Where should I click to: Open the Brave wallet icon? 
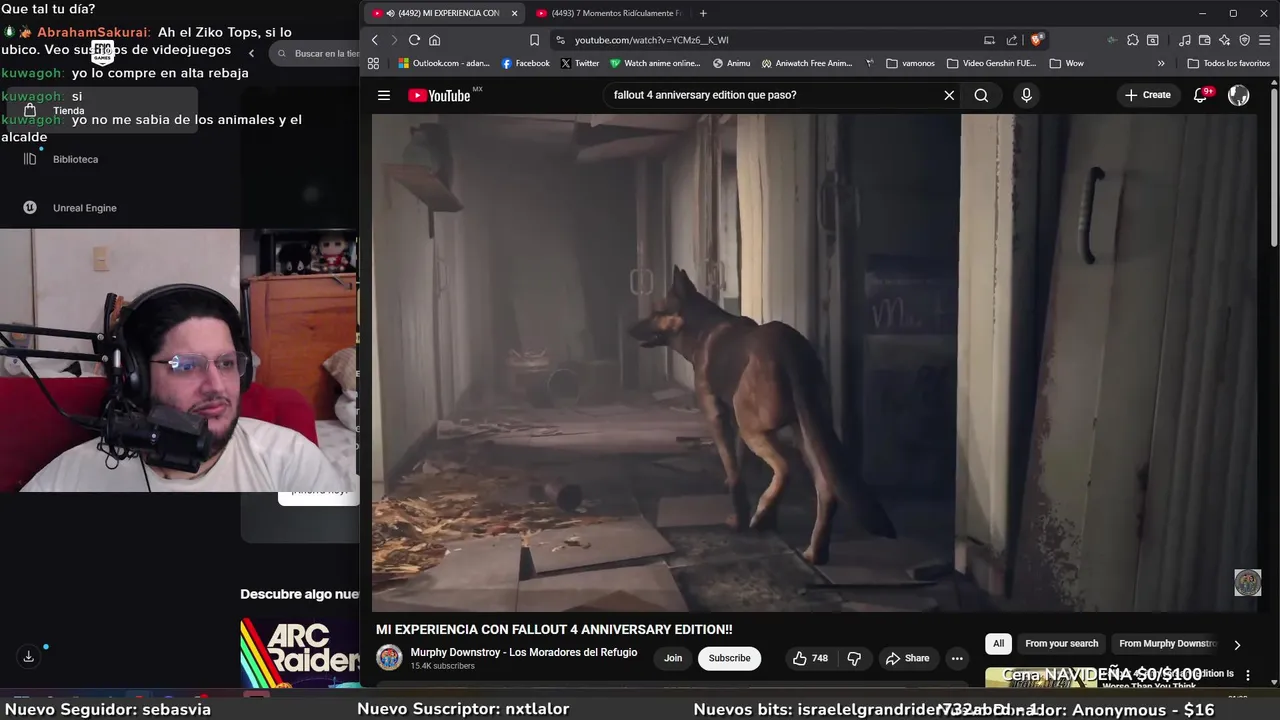tap(1204, 40)
